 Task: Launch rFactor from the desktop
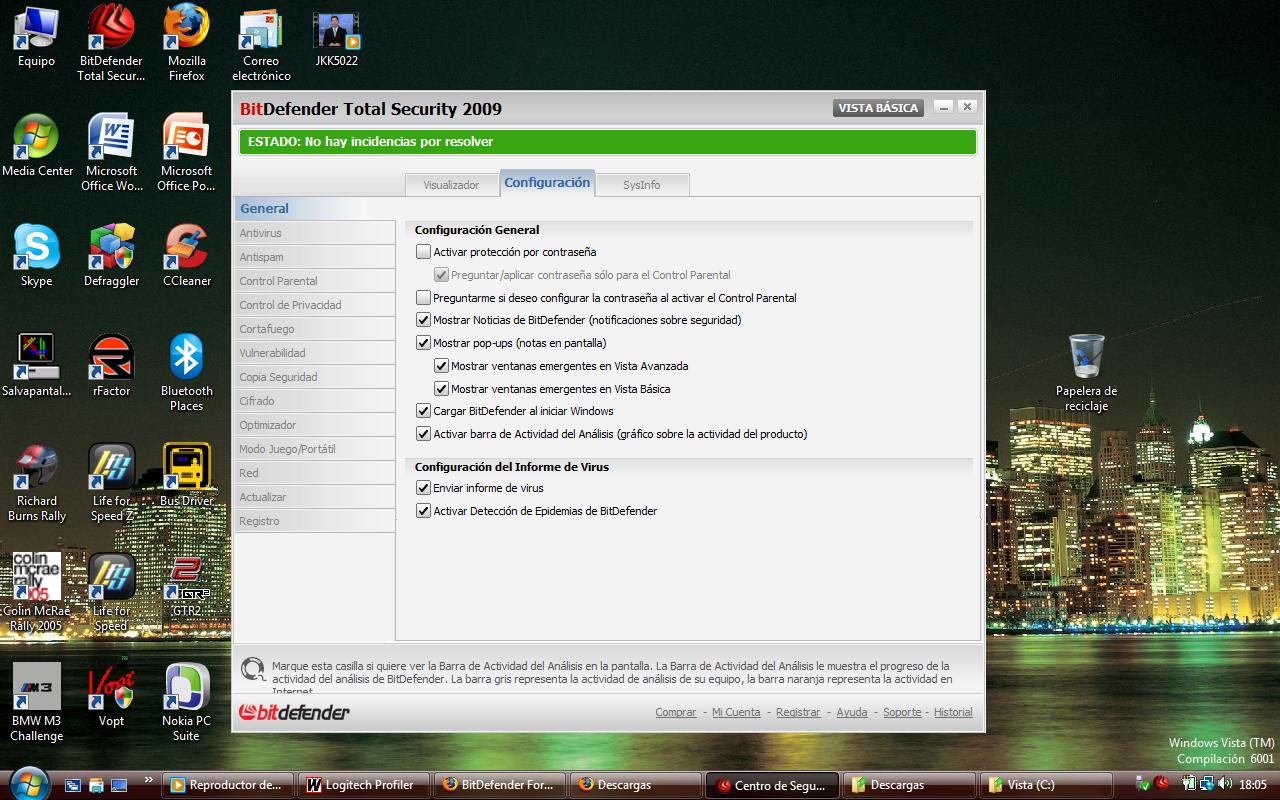(111, 366)
